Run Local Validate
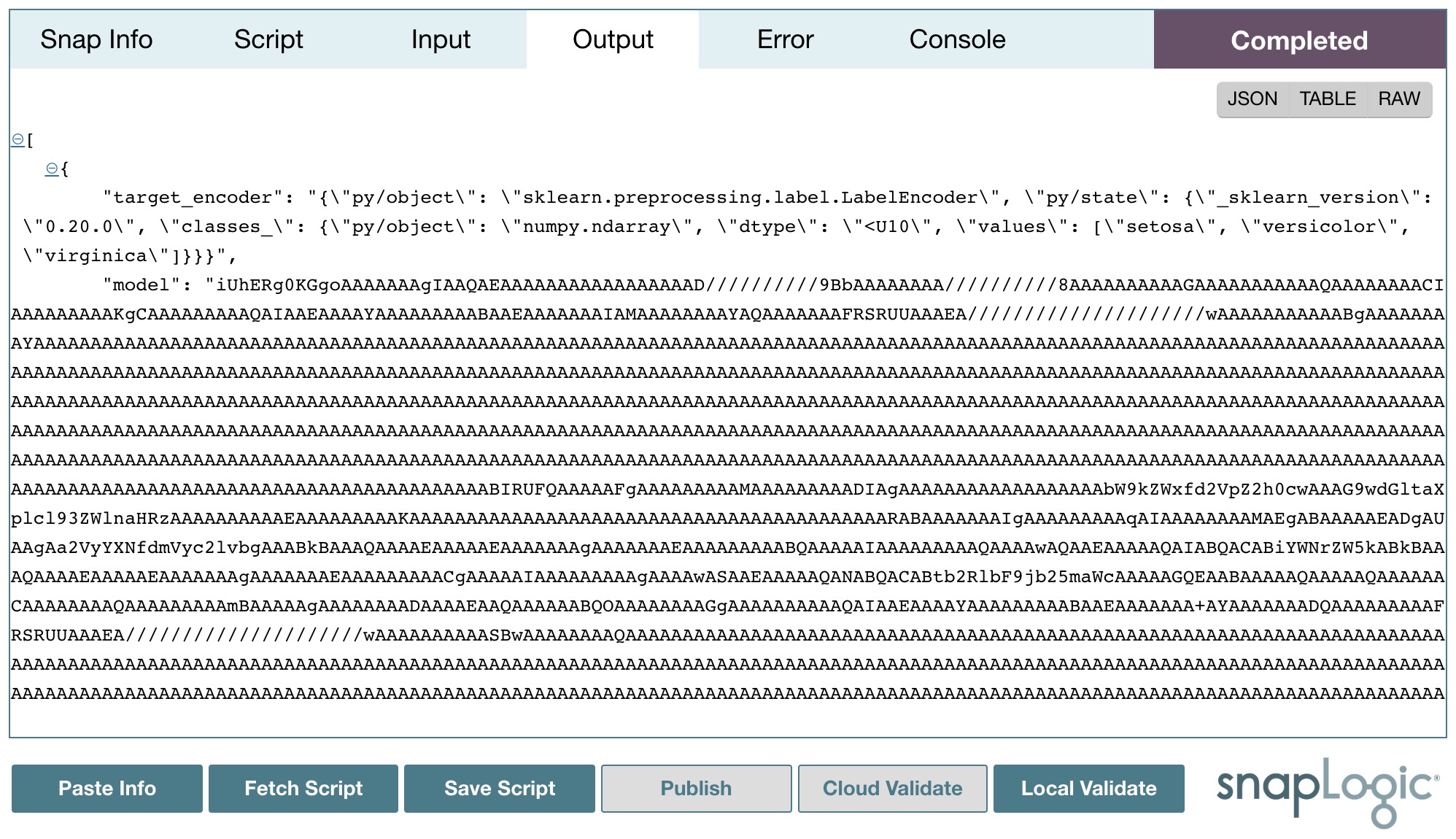The height and width of the screenshot is (839, 1456). point(1088,789)
